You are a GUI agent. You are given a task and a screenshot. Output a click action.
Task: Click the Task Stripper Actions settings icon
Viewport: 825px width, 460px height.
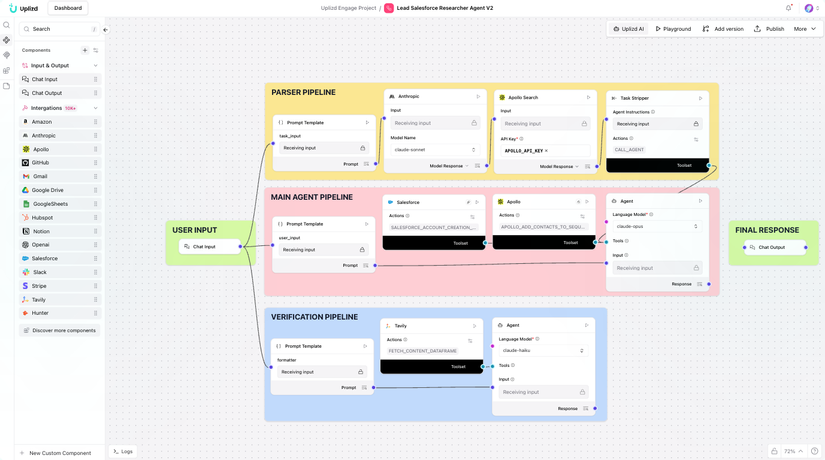click(x=696, y=139)
